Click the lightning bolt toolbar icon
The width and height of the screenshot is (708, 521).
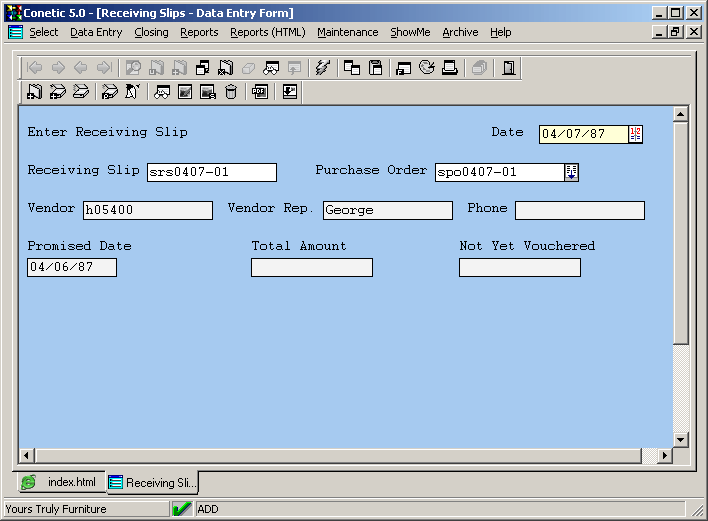tap(322, 68)
